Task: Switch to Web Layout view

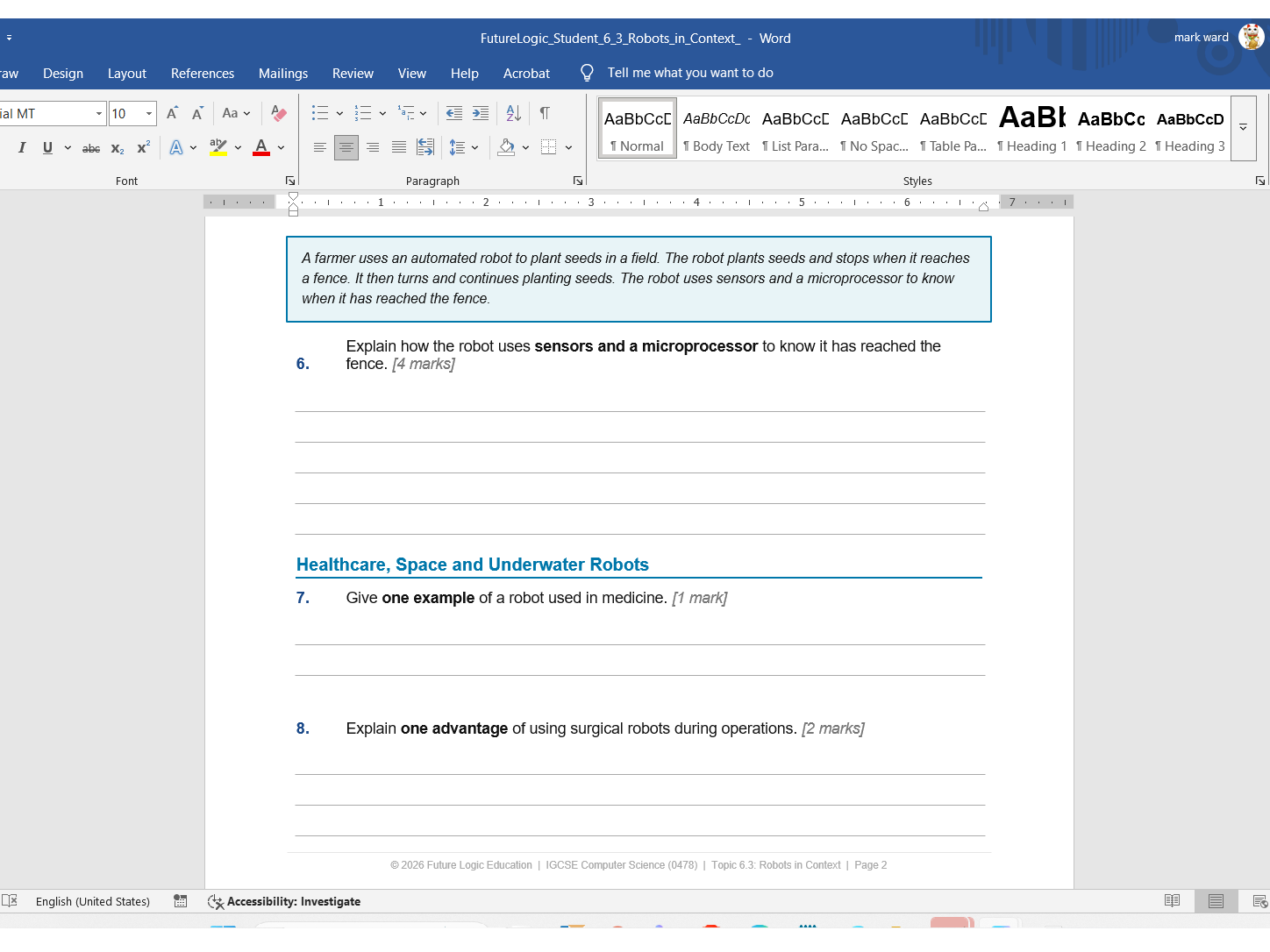Action: [1259, 901]
